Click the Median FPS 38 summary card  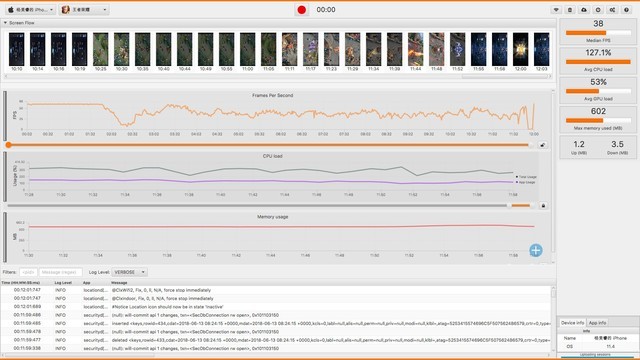pos(598,31)
